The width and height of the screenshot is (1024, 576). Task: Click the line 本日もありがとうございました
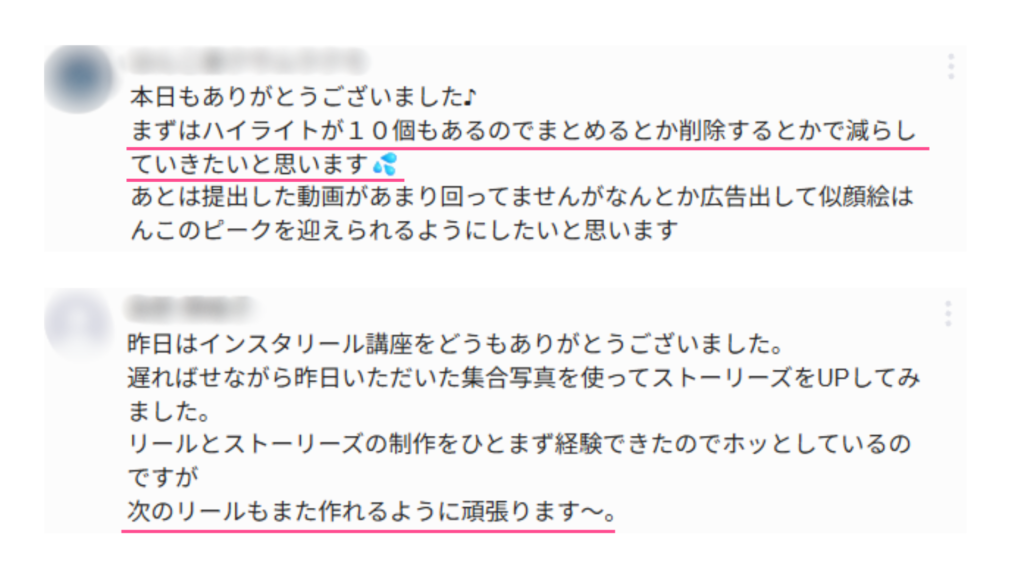(304, 97)
